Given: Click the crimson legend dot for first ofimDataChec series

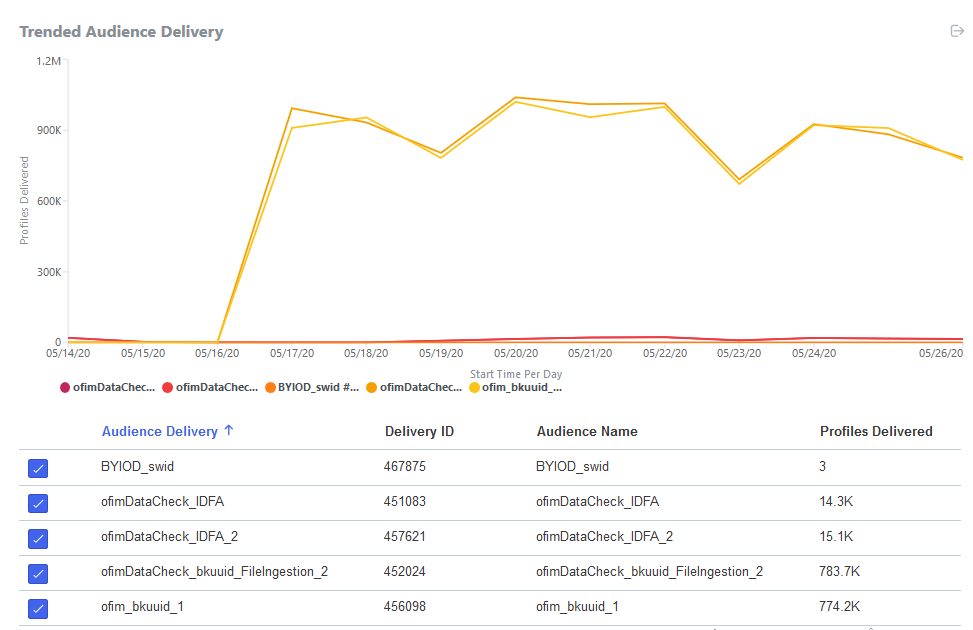Looking at the screenshot, I should (x=65, y=387).
